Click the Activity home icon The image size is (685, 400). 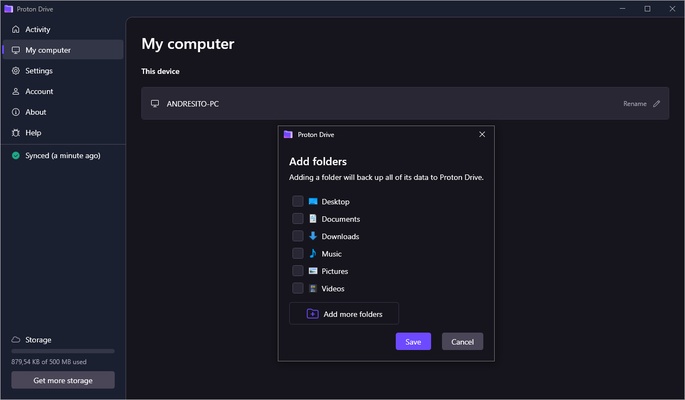16,29
